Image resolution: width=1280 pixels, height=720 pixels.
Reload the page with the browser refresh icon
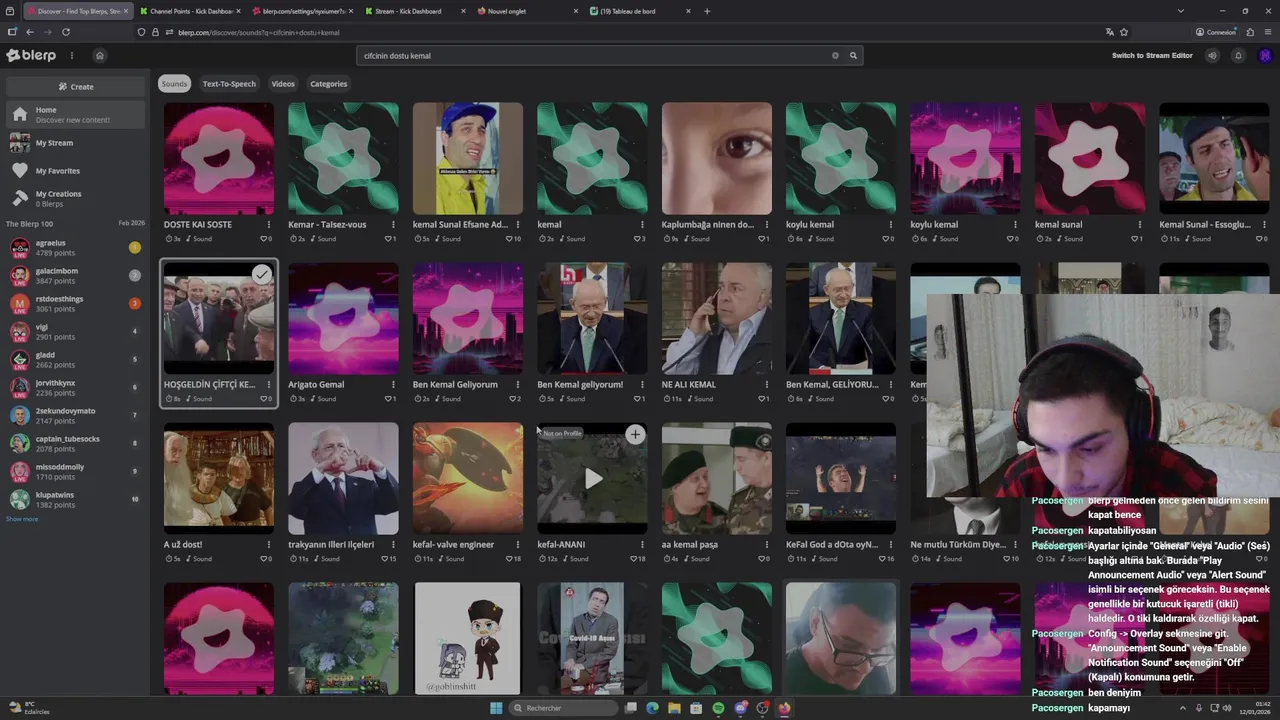click(65, 32)
